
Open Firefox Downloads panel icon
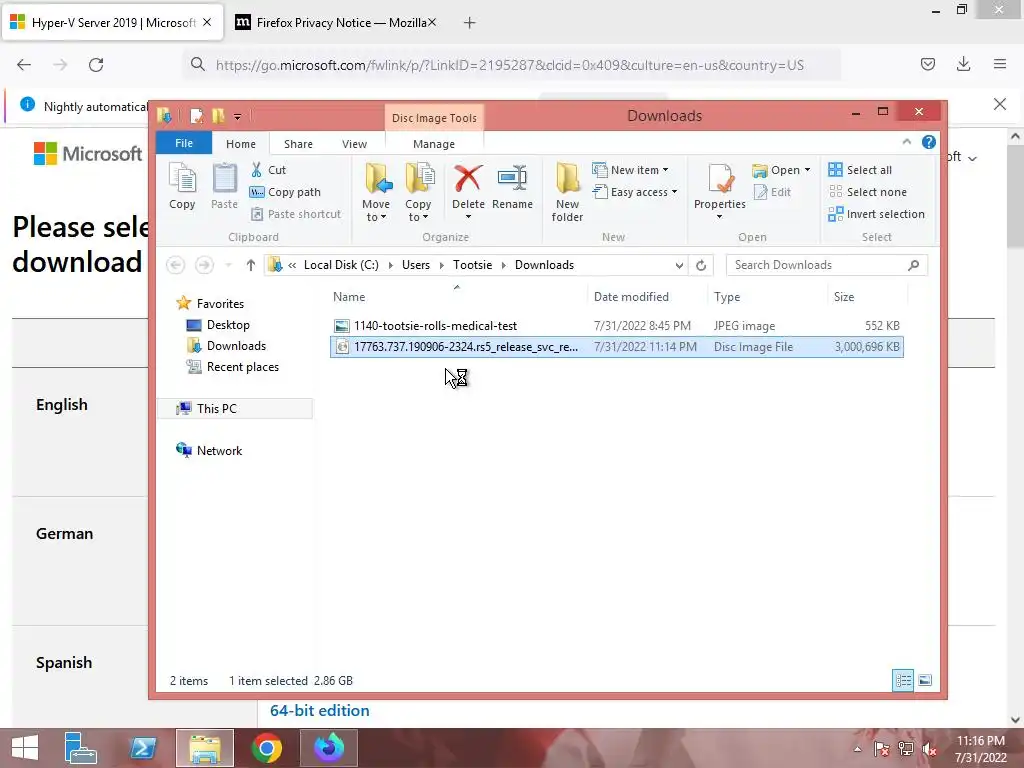pyautogui.click(x=963, y=64)
